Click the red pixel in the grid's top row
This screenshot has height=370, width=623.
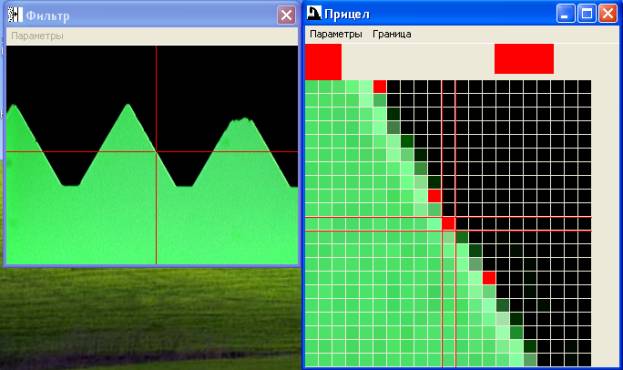pos(380,86)
